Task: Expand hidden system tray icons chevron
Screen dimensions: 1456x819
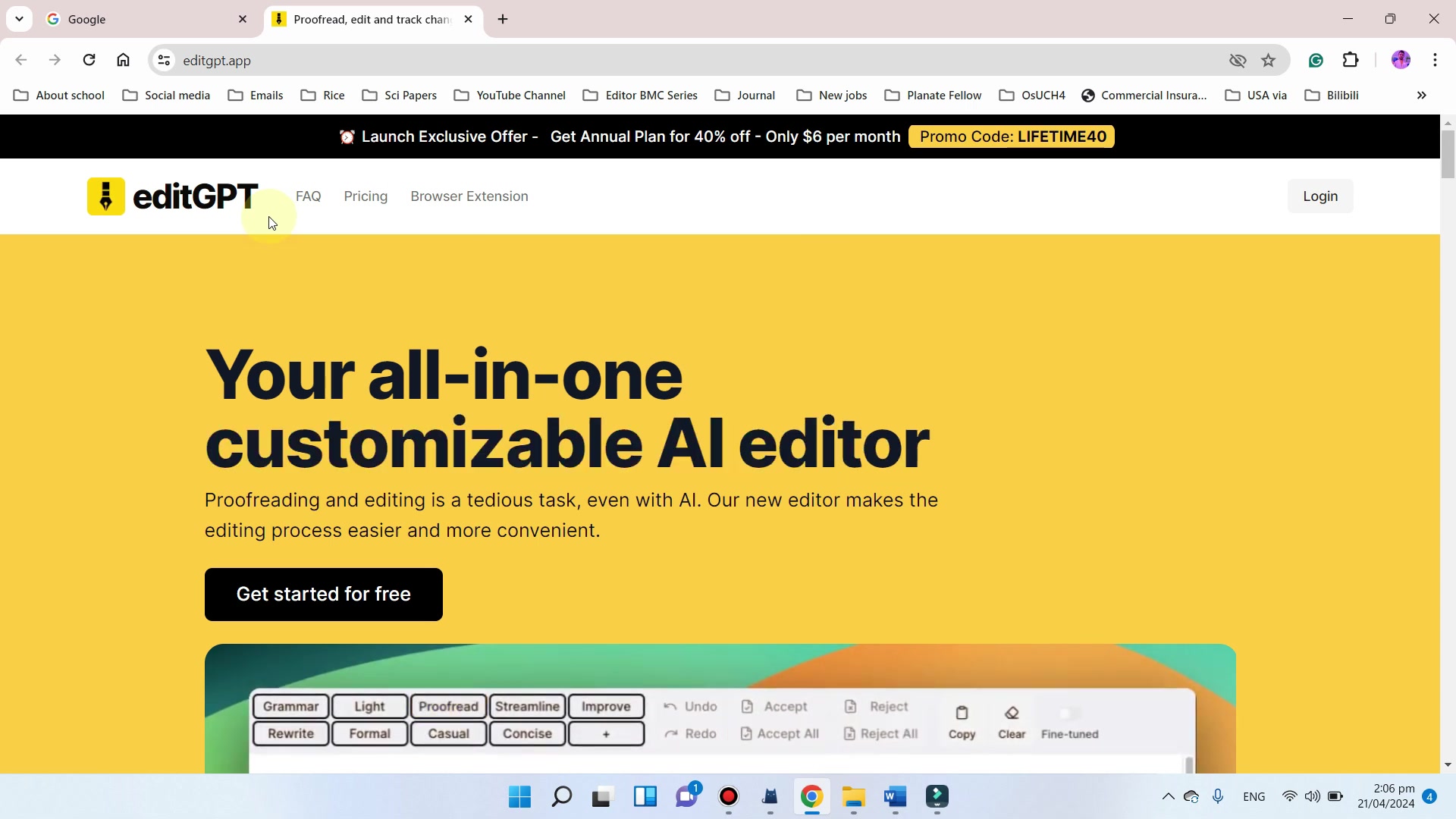Action: pos(1168,797)
